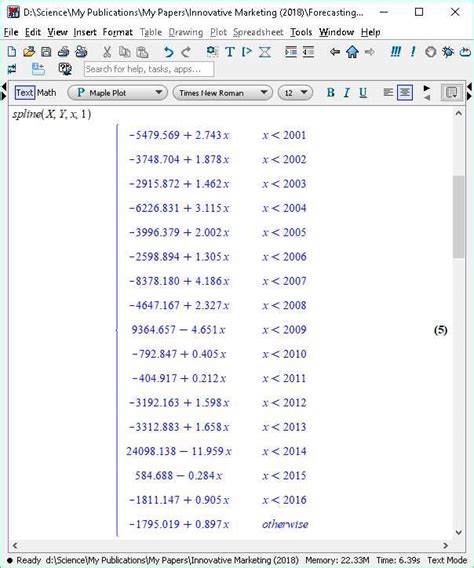Click the search for help field
Screen dimensions: 474x568
pos(149,69)
